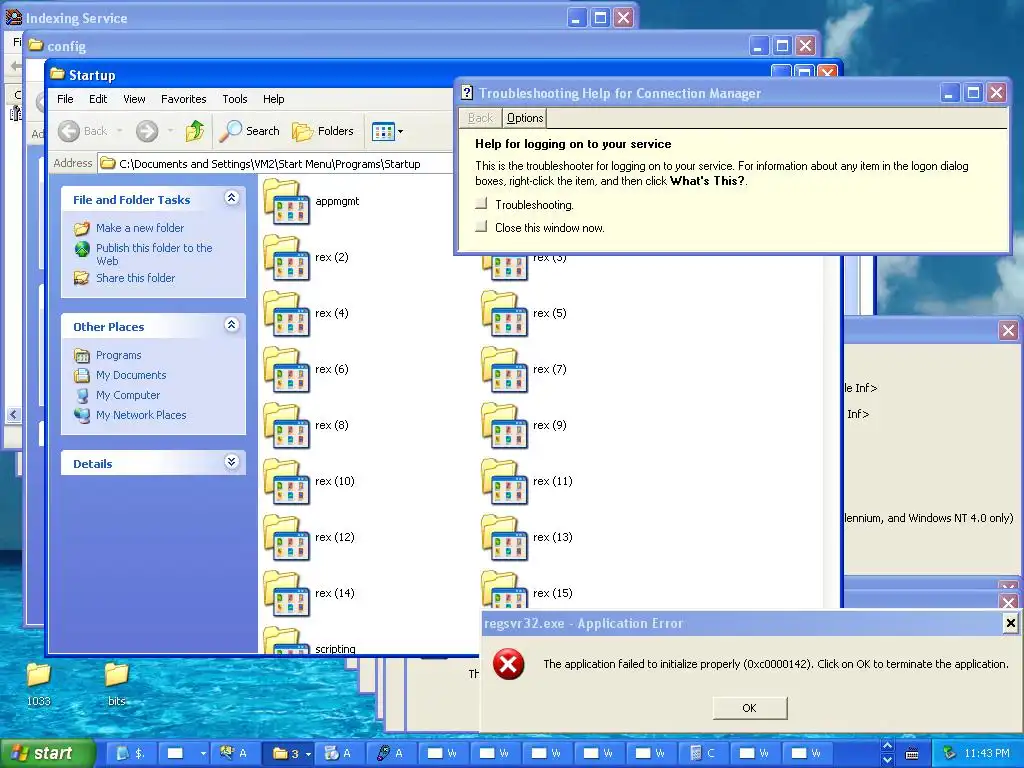Open the View menu in Startup window
Screen dimensions: 1024x768
tap(134, 99)
